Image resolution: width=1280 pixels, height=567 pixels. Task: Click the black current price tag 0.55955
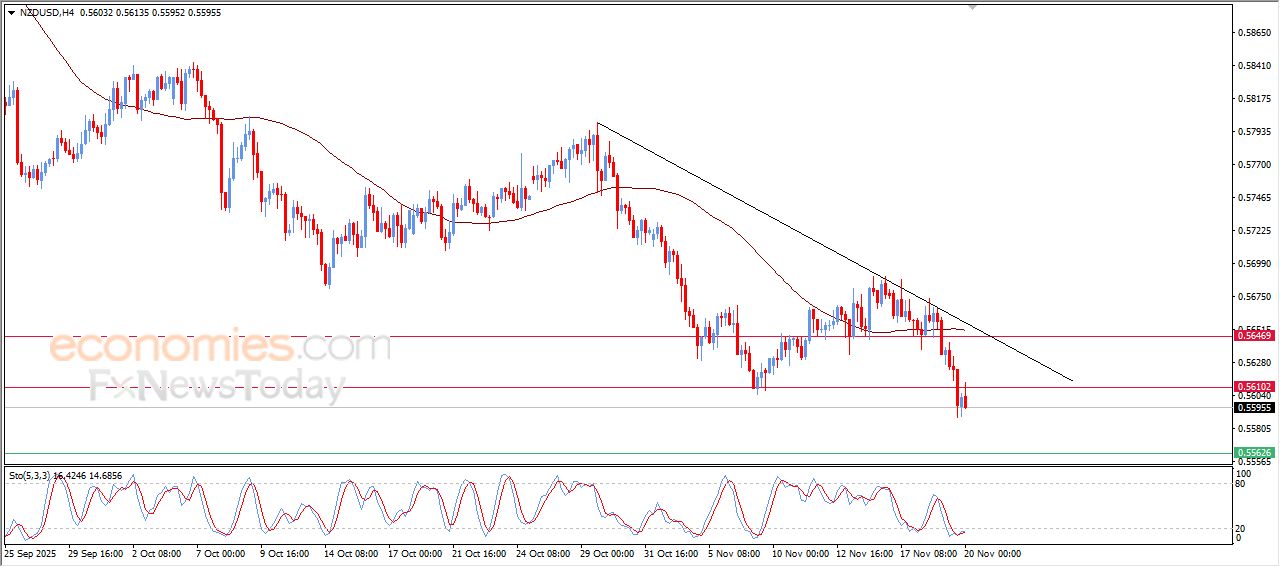pyautogui.click(x=1254, y=408)
